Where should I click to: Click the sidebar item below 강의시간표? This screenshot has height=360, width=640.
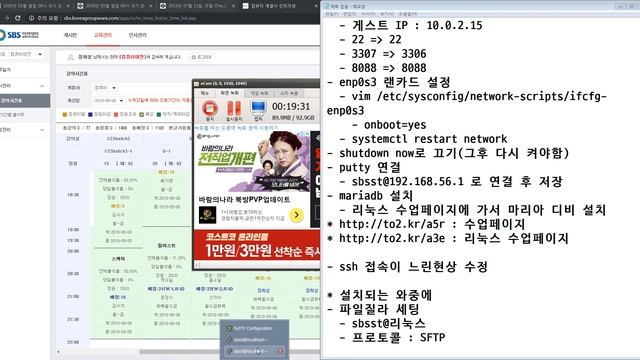pyautogui.click(x=25, y=115)
